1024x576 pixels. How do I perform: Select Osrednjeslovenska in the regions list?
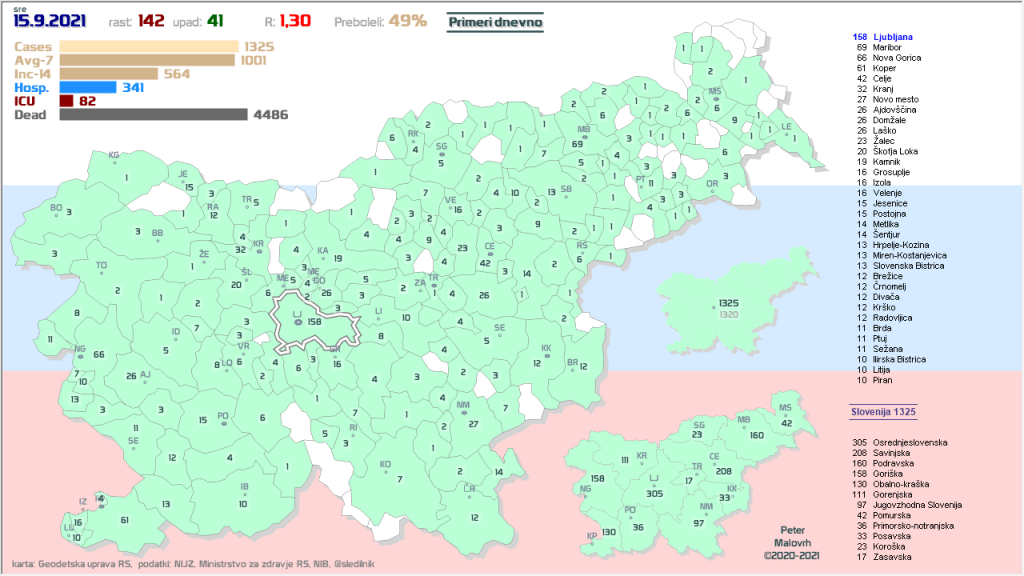point(911,442)
